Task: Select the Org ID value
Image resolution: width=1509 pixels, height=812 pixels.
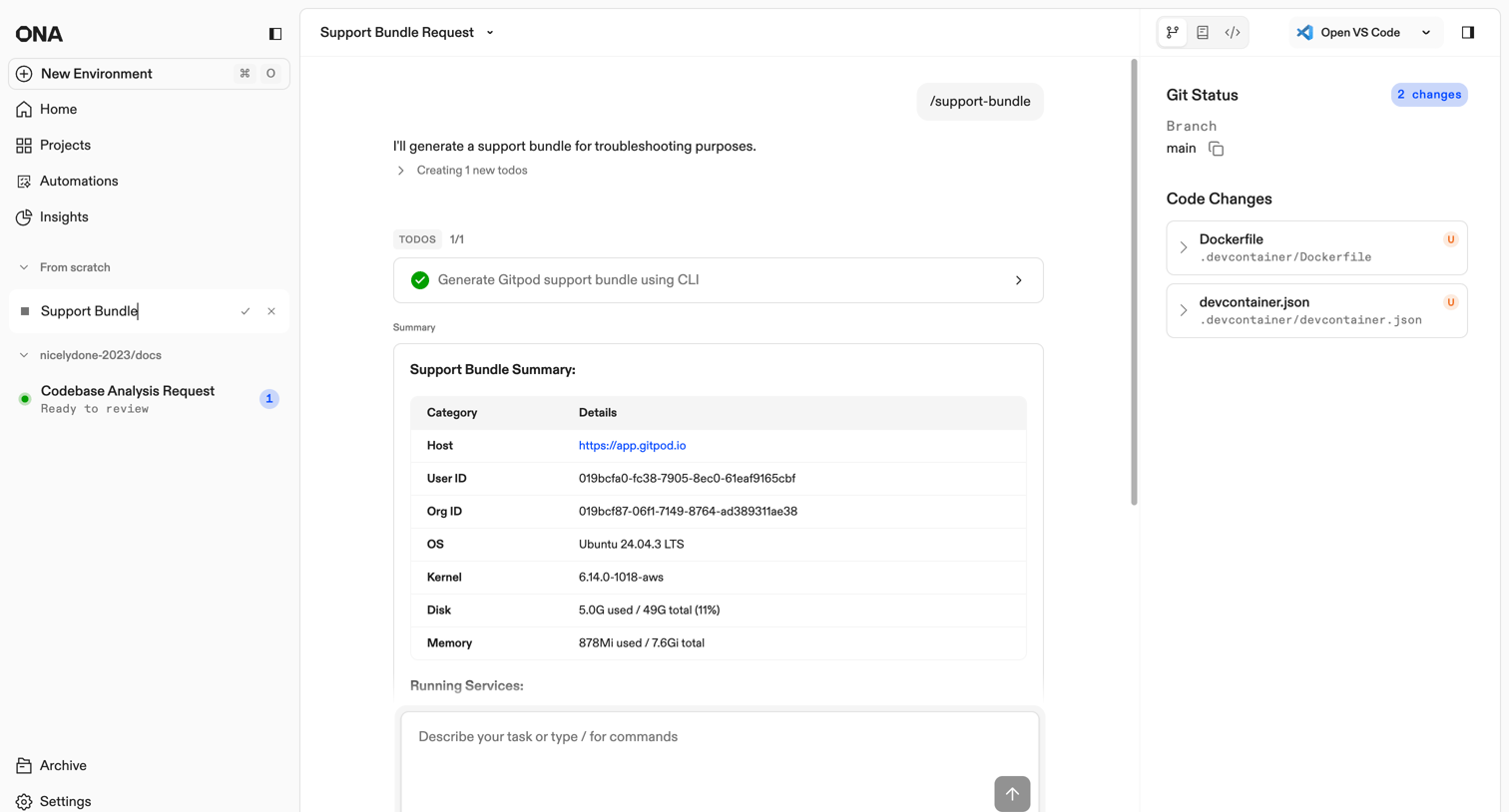Action: pyautogui.click(x=688, y=512)
